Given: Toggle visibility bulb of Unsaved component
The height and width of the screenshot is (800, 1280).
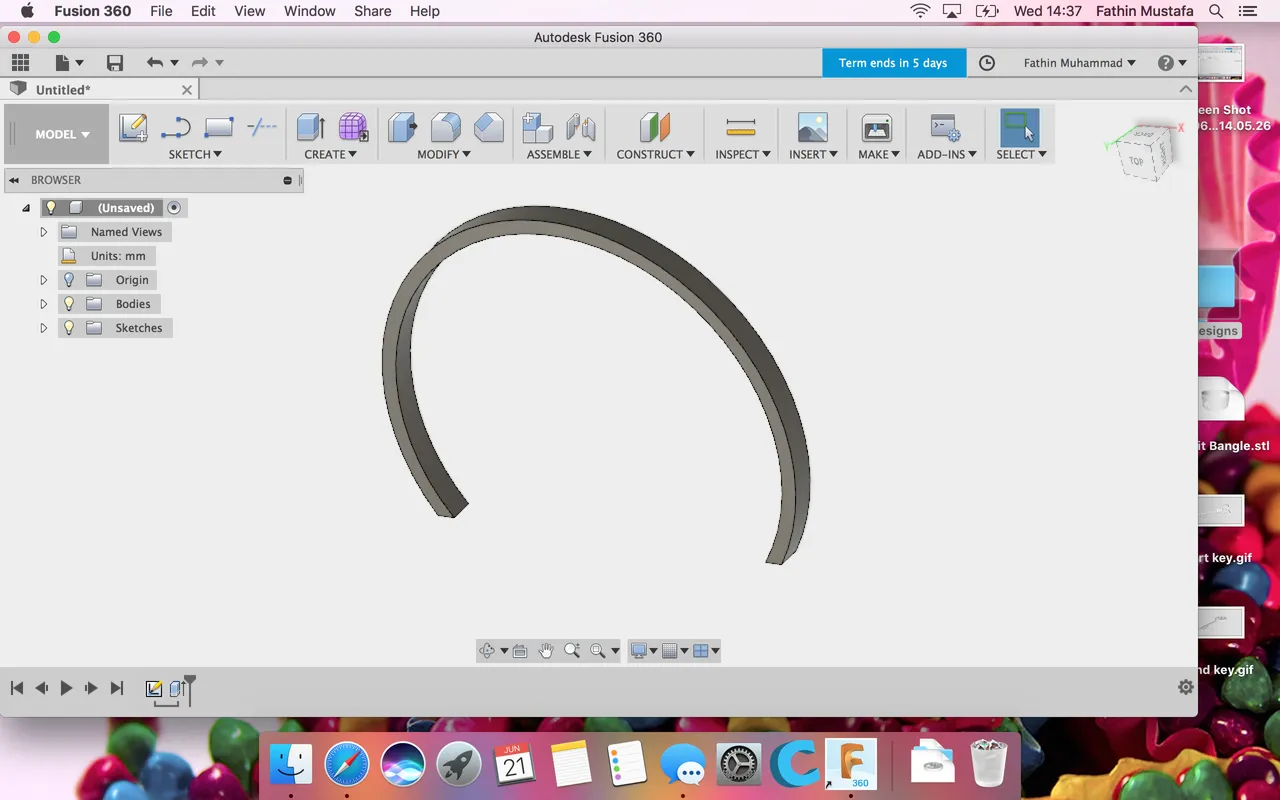Looking at the screenshot, I should click(52, 208).
